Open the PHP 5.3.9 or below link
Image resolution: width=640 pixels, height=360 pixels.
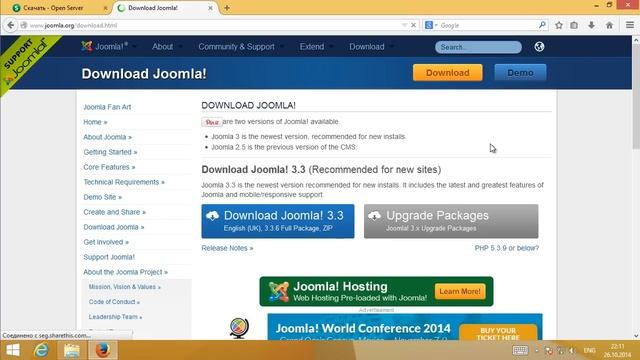[x=507, y=248]
